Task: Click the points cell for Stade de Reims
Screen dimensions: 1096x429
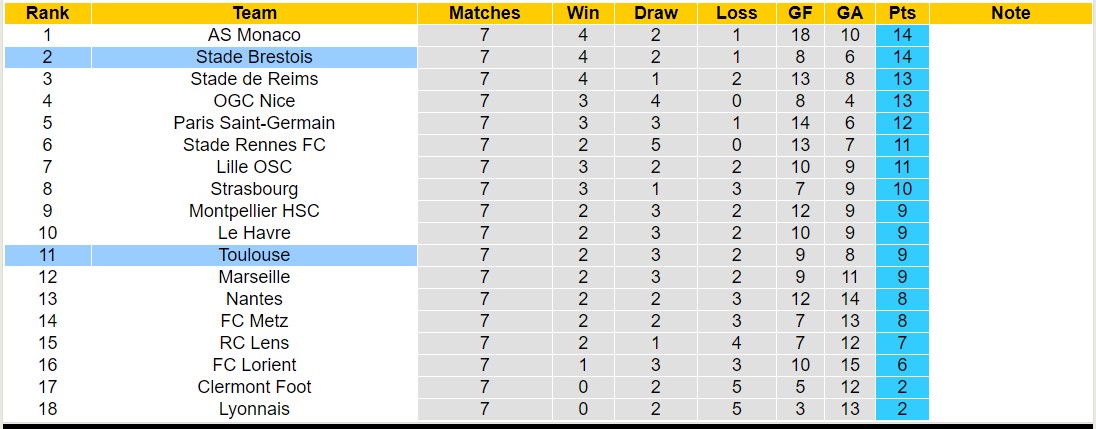Action: point(901,79)
